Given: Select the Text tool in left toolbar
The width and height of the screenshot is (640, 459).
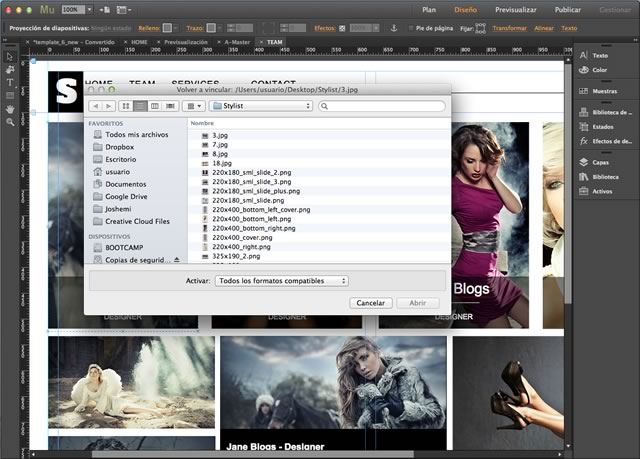Looking at the screenshot, I should [x=10, y=82].
